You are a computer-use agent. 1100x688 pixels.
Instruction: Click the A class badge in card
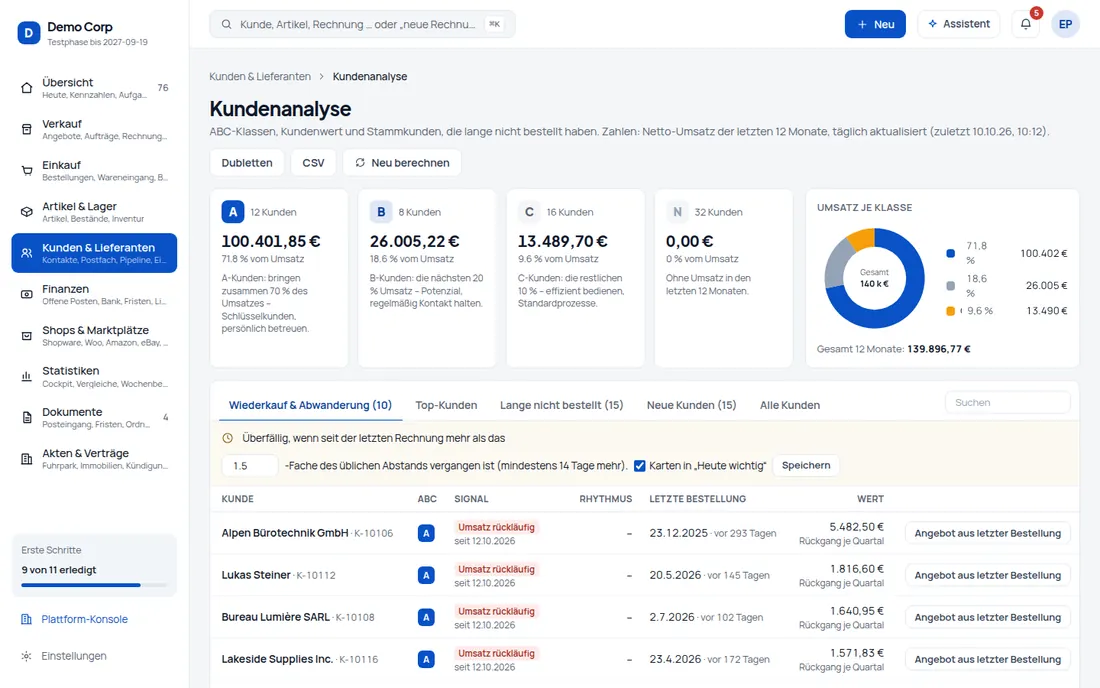click(233, 212)
